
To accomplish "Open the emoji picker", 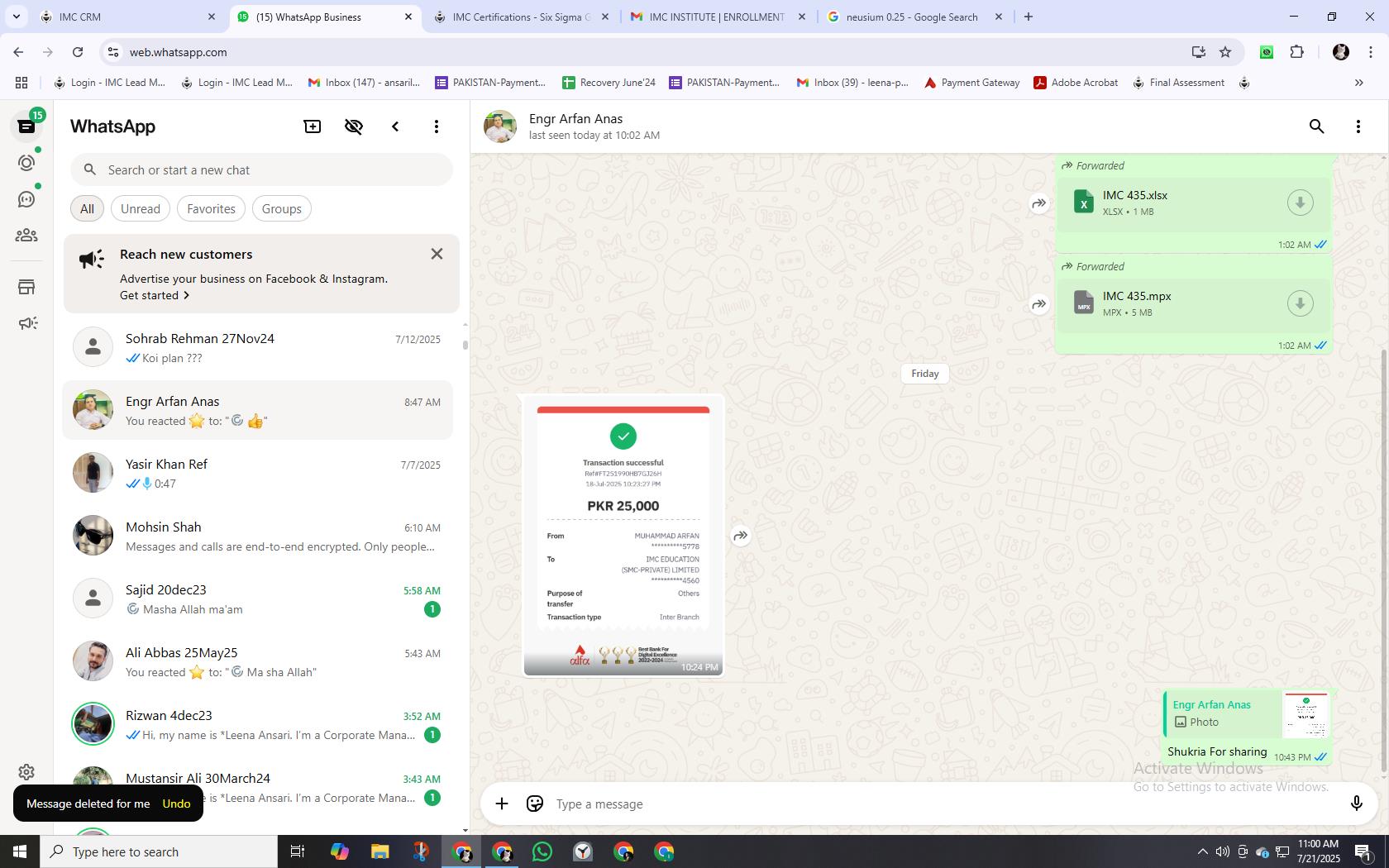I will pos(535,804).
